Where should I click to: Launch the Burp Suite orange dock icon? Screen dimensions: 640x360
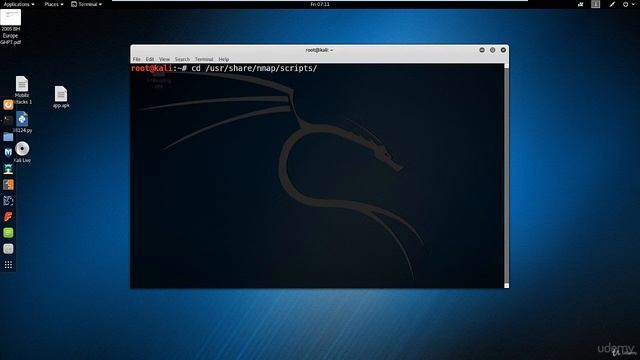coord(8,184)
